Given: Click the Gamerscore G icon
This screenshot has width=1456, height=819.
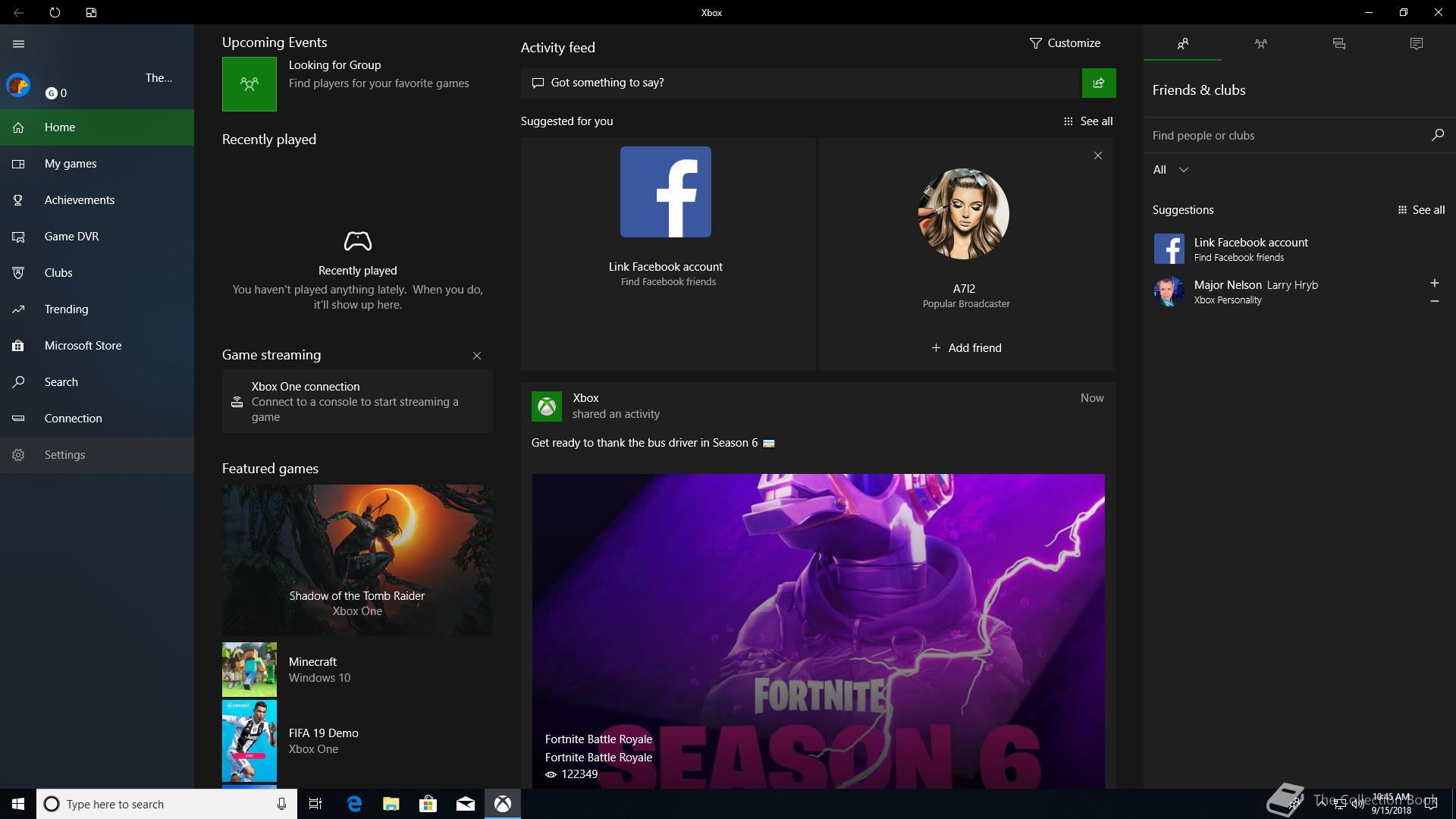Looking at the screenshot, I should click(52, 93).
